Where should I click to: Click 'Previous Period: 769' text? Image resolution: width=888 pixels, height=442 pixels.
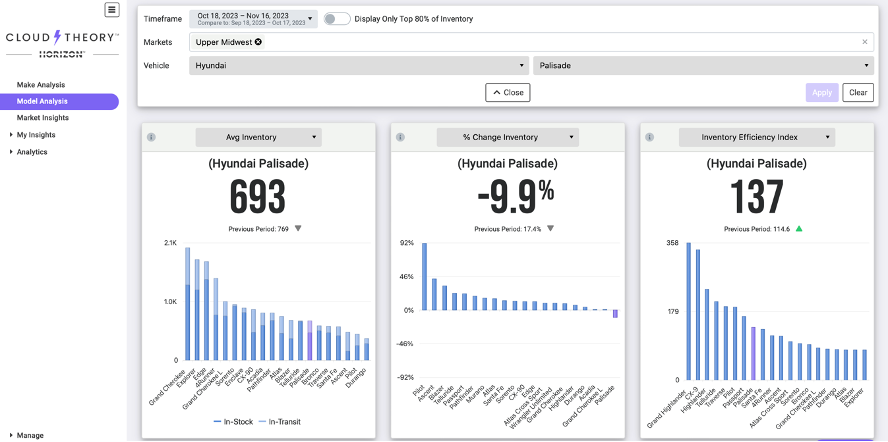coord(259,229)
